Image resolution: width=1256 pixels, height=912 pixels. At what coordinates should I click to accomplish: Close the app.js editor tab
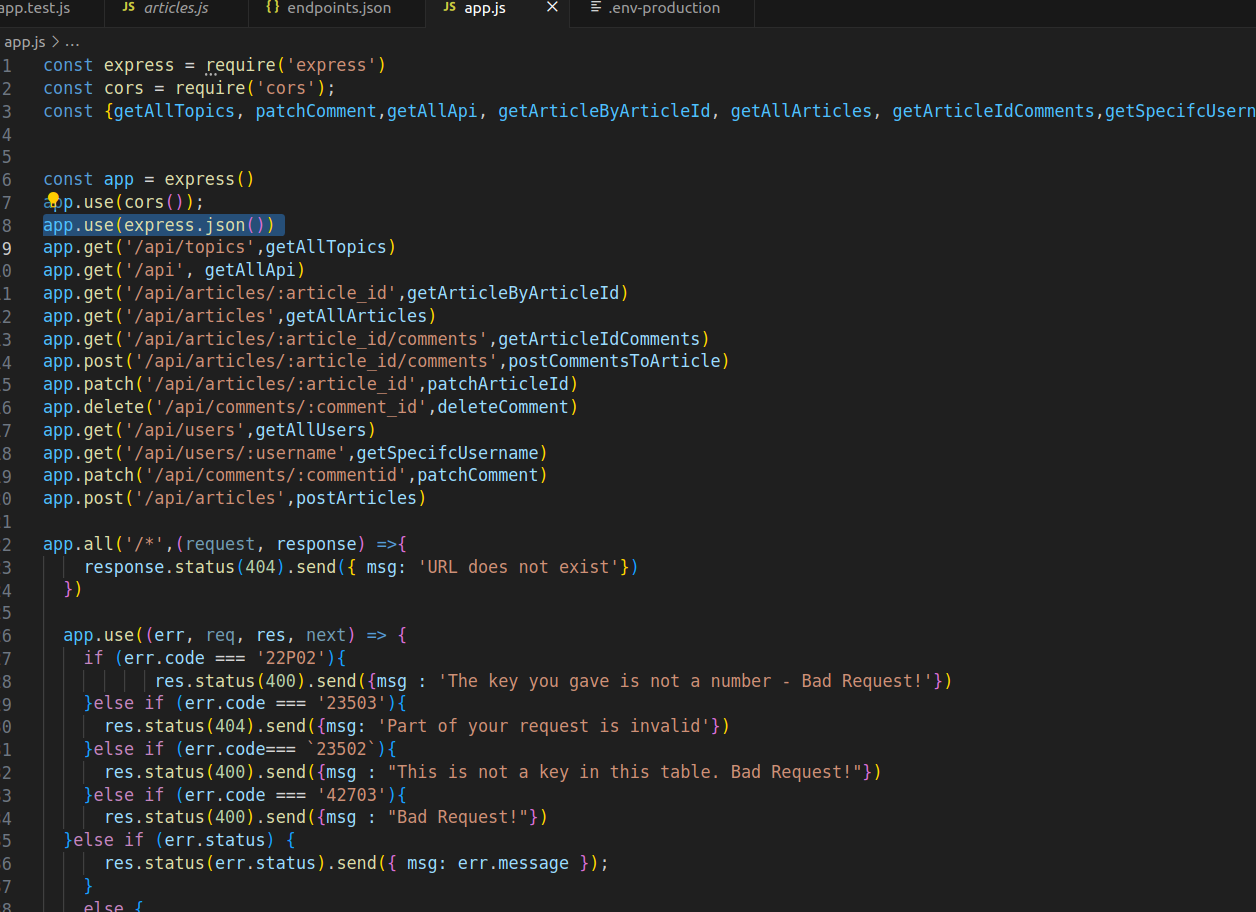pos(552,8)
